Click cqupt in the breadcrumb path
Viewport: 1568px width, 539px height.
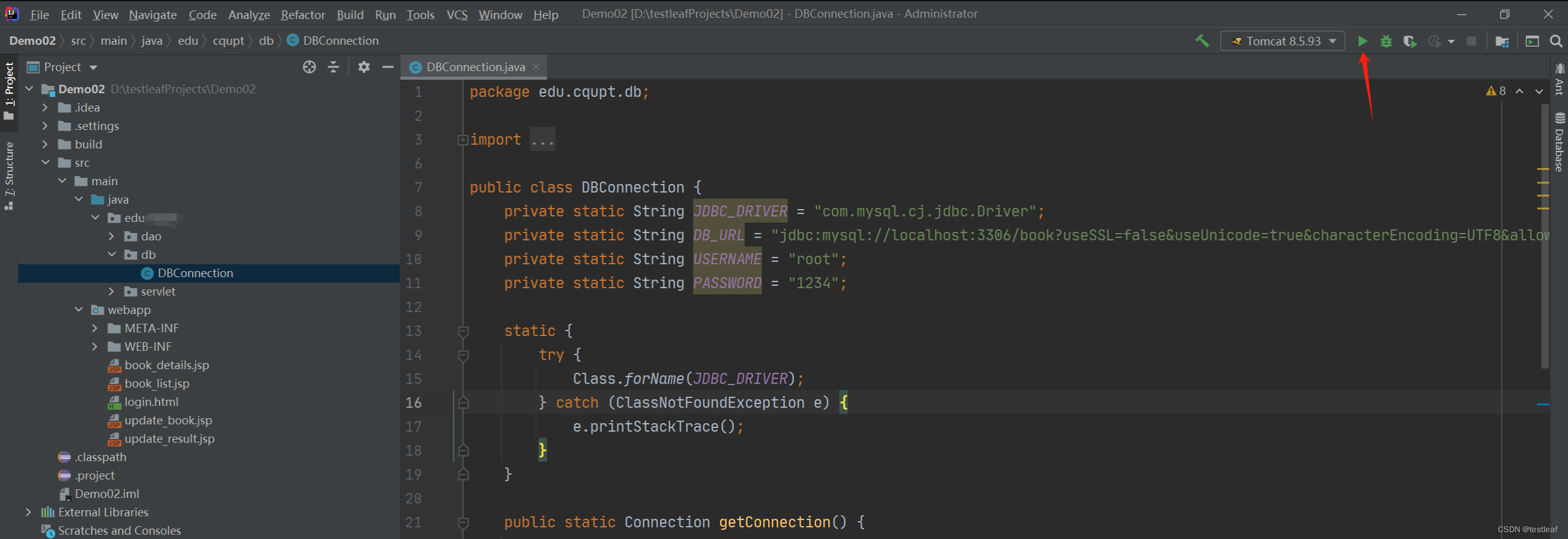[x=229, y=40]
